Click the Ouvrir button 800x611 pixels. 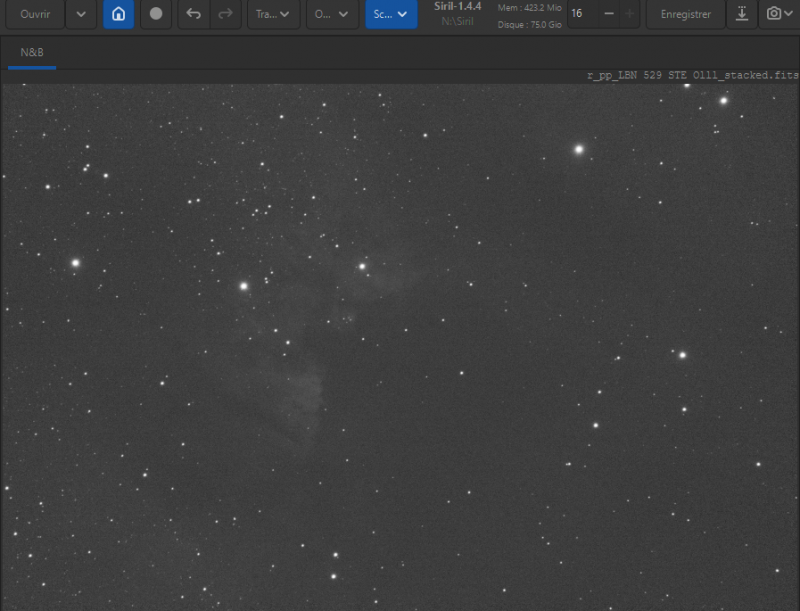(35, 14)
